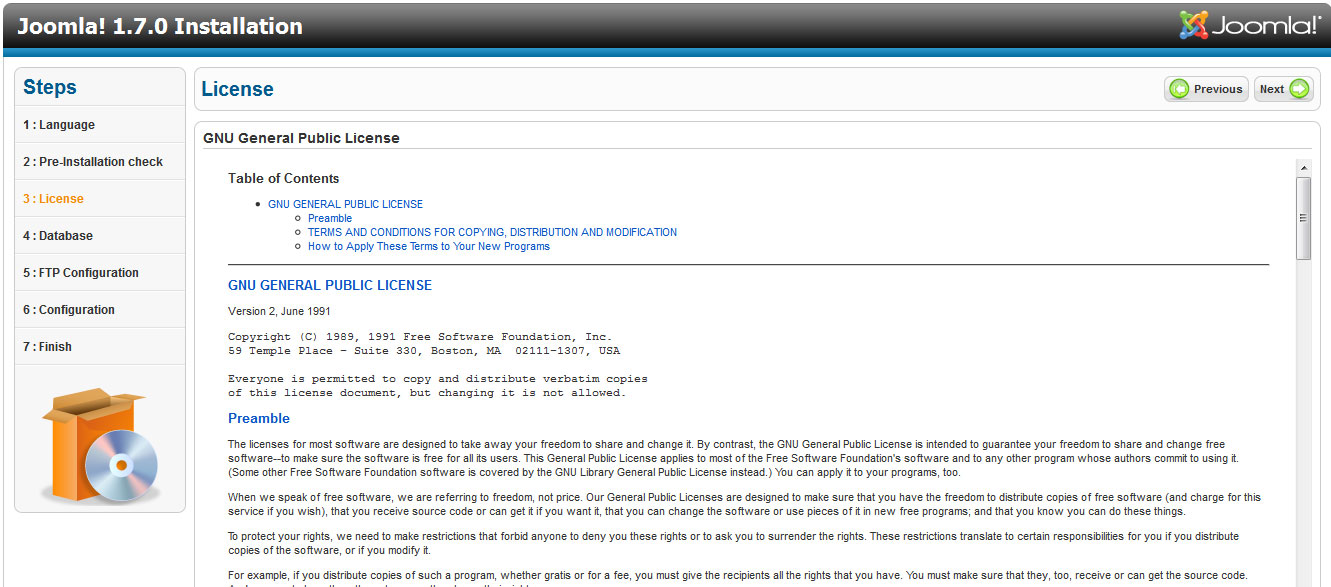Click the green left arrow on Previous

[x=1180, y=89]
